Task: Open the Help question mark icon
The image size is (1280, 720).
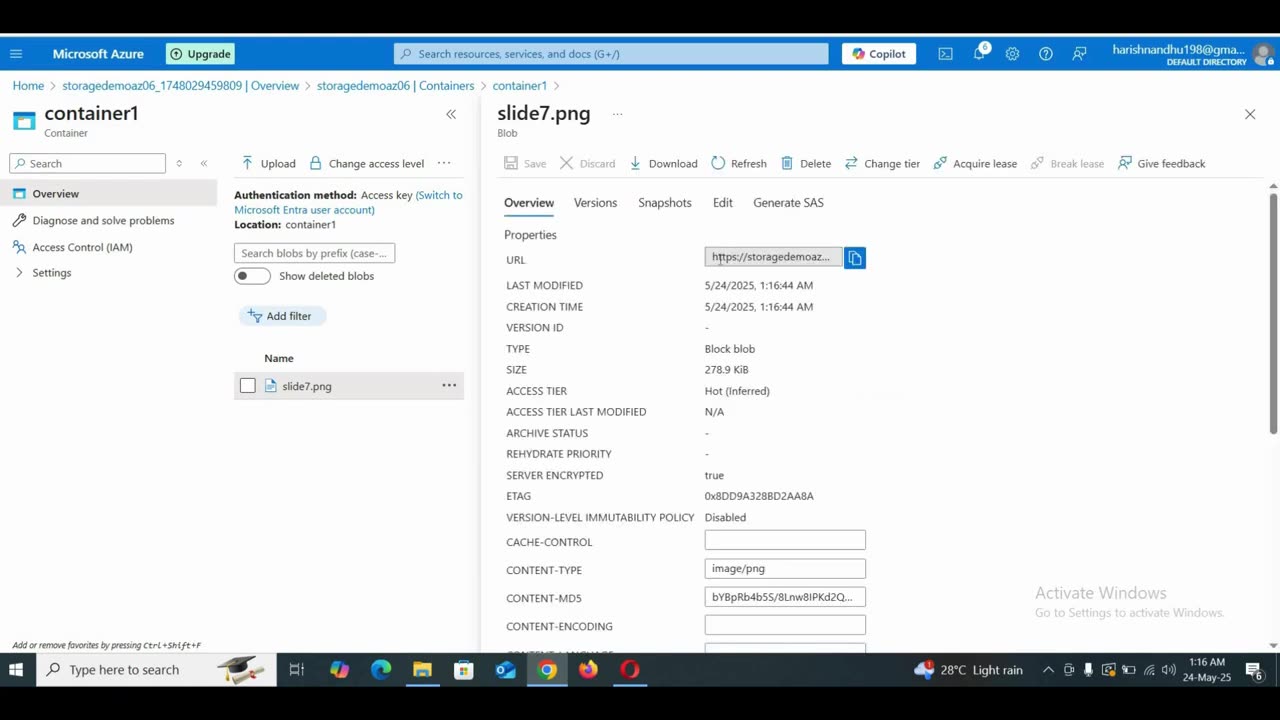Action: [x=1046, y=54]
